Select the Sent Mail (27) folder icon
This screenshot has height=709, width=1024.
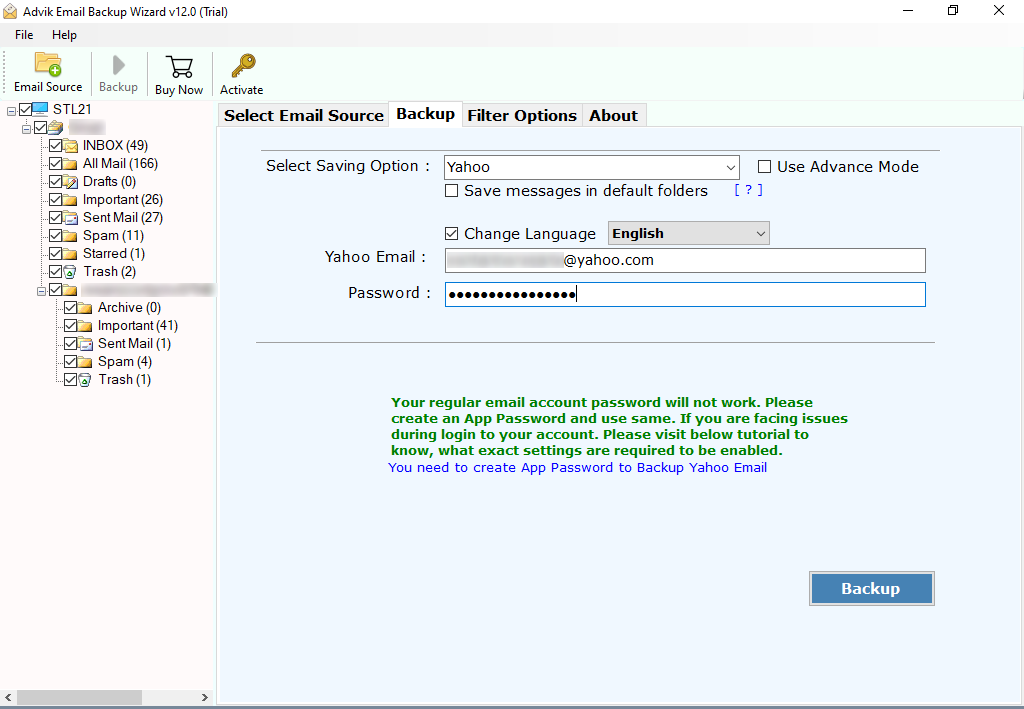click(x=70, y=217)
